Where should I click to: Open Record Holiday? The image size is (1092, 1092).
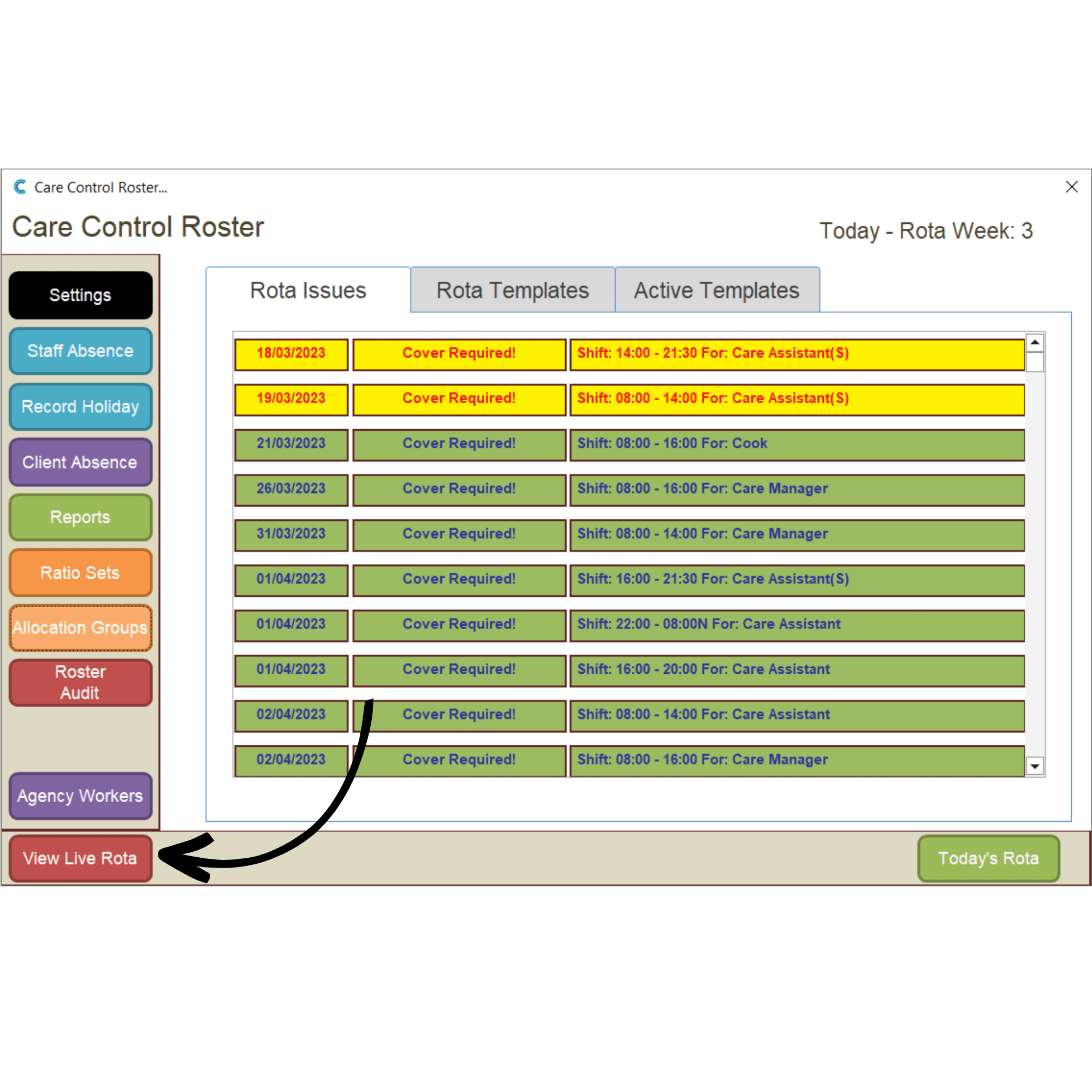tap(80, 406)
